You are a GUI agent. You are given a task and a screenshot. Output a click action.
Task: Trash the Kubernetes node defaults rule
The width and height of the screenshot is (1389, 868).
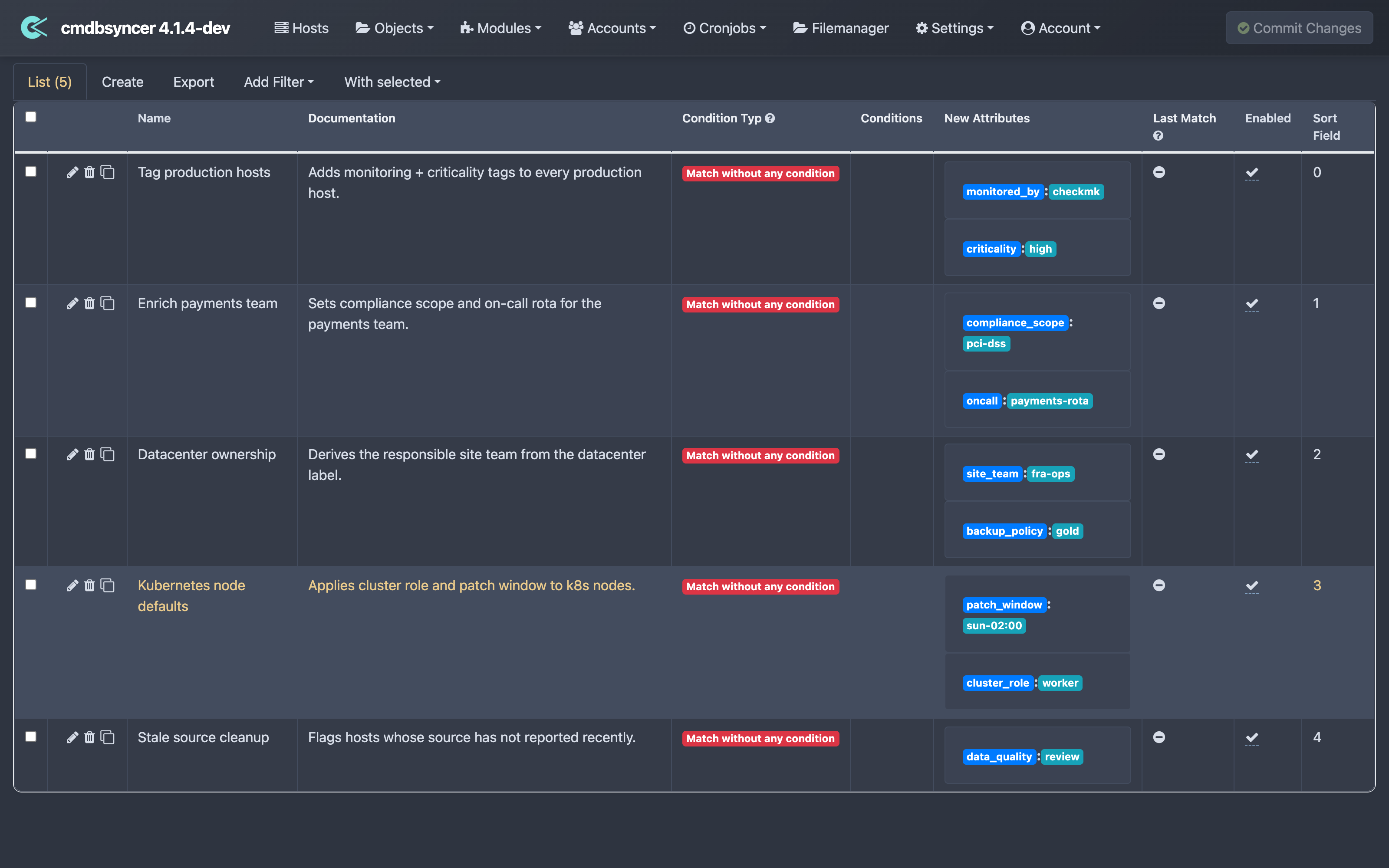89,585
